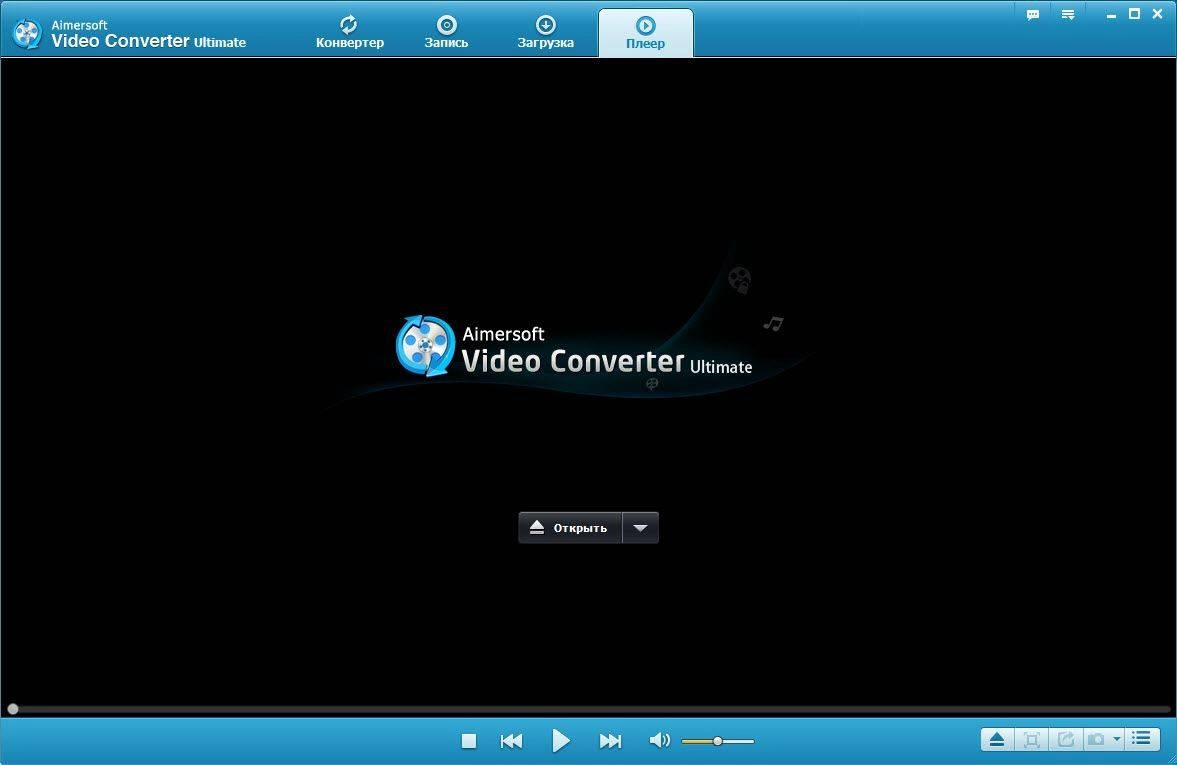Image resolution: width=1177 pixels, height=765 pixels.
Task: Go to the Загрузка tab
Action: tap(545, 32)
